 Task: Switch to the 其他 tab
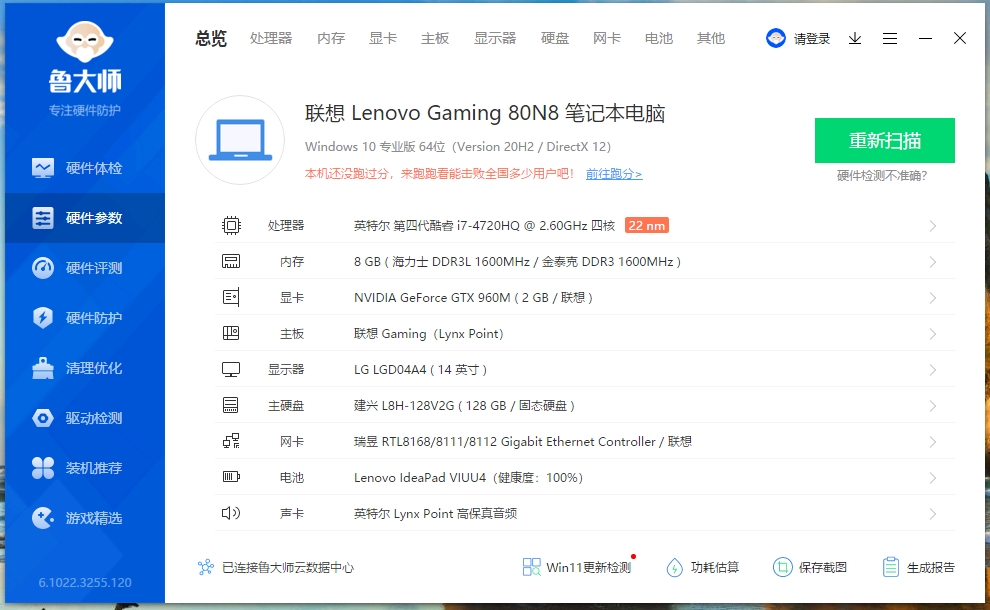click(711, 39)
